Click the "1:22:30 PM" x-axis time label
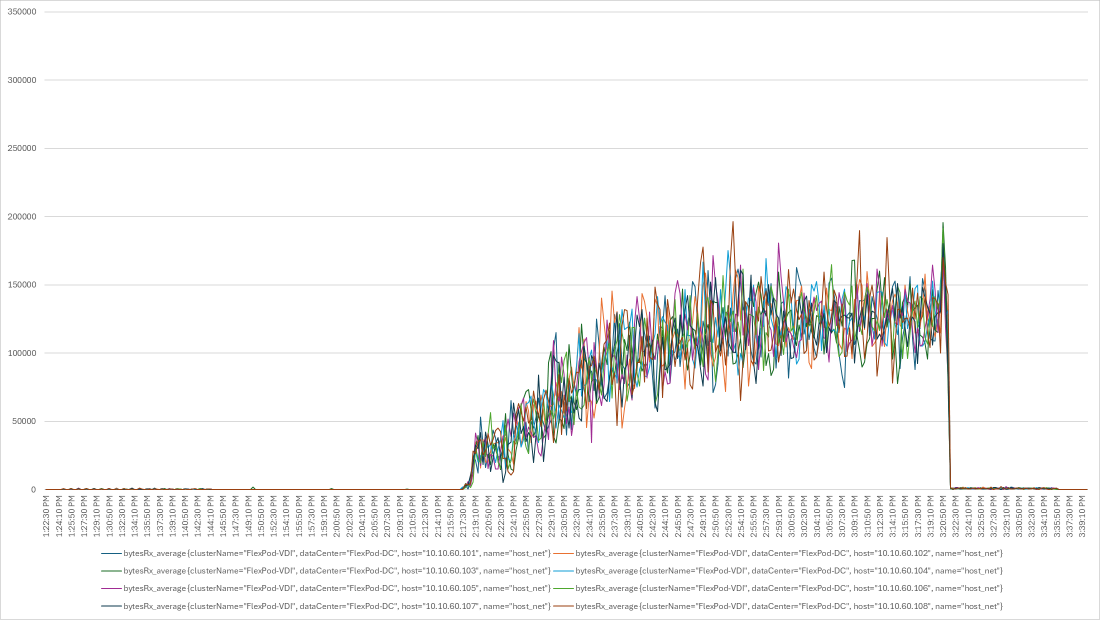Image resolution: width=1100 pixels, height=620 pixels. [x=46, y=518]
